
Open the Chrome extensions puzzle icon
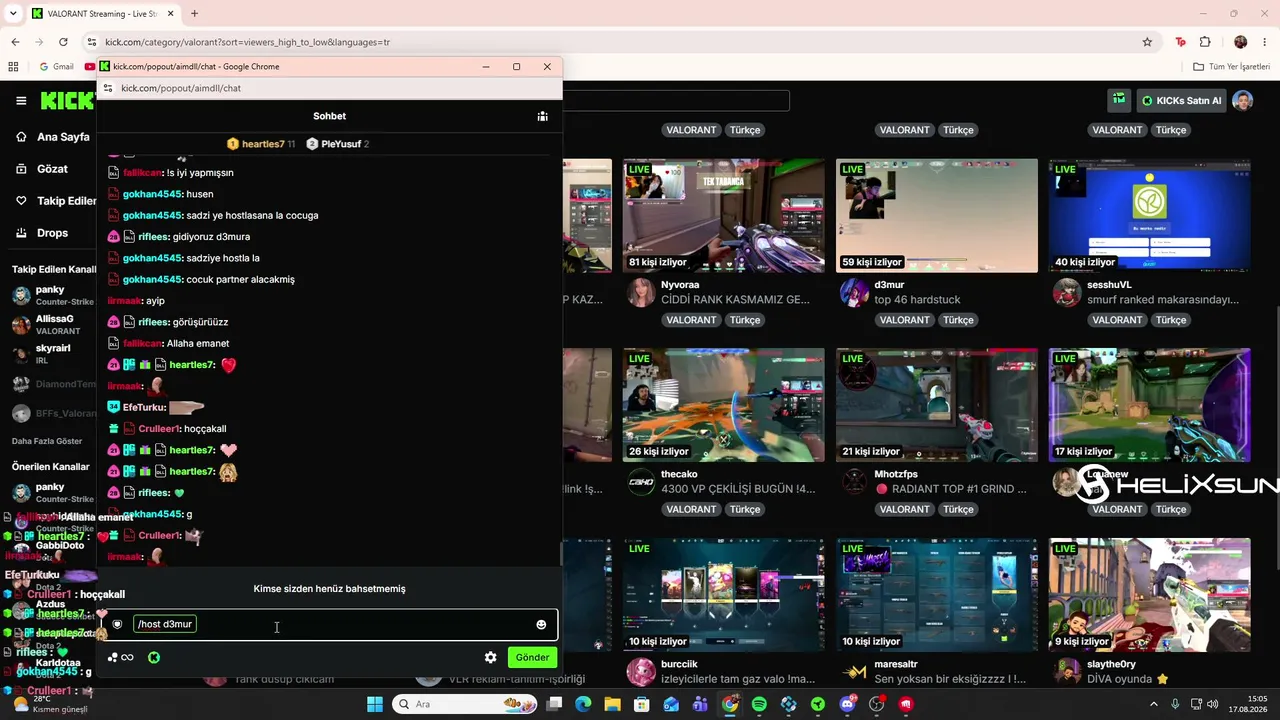1205,42
